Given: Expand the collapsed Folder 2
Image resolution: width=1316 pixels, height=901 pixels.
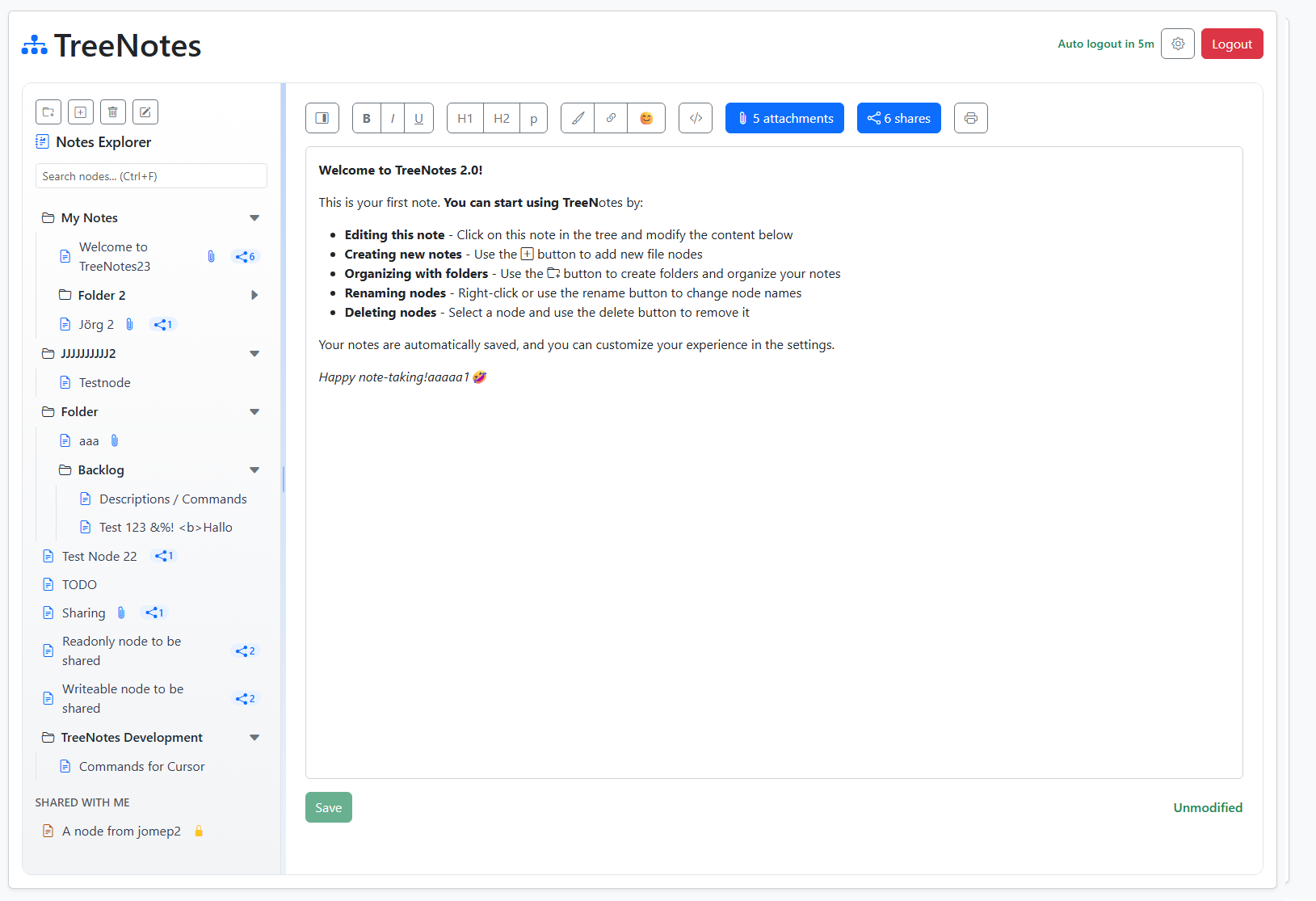Looking at the screenshot, I should click(x=254, y=295).
